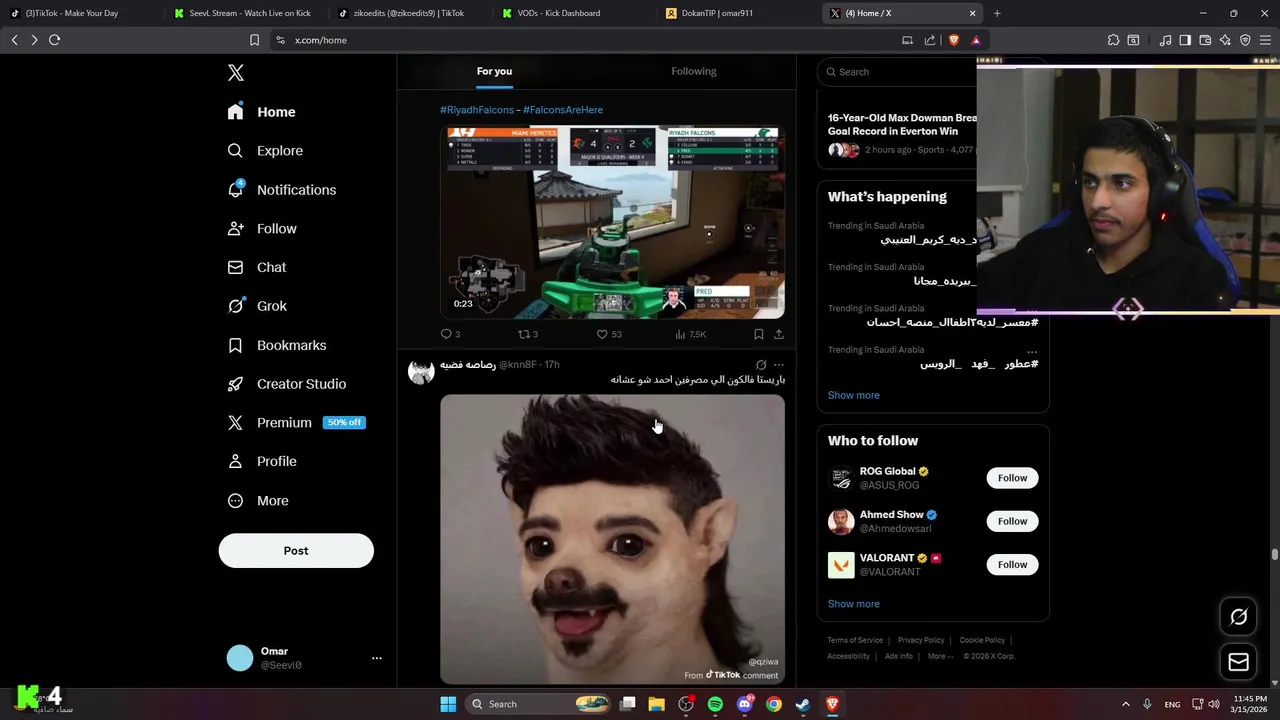Screen dimensions: 1280x720
Task: Open Terms of Service link
Action: (855, 640)
